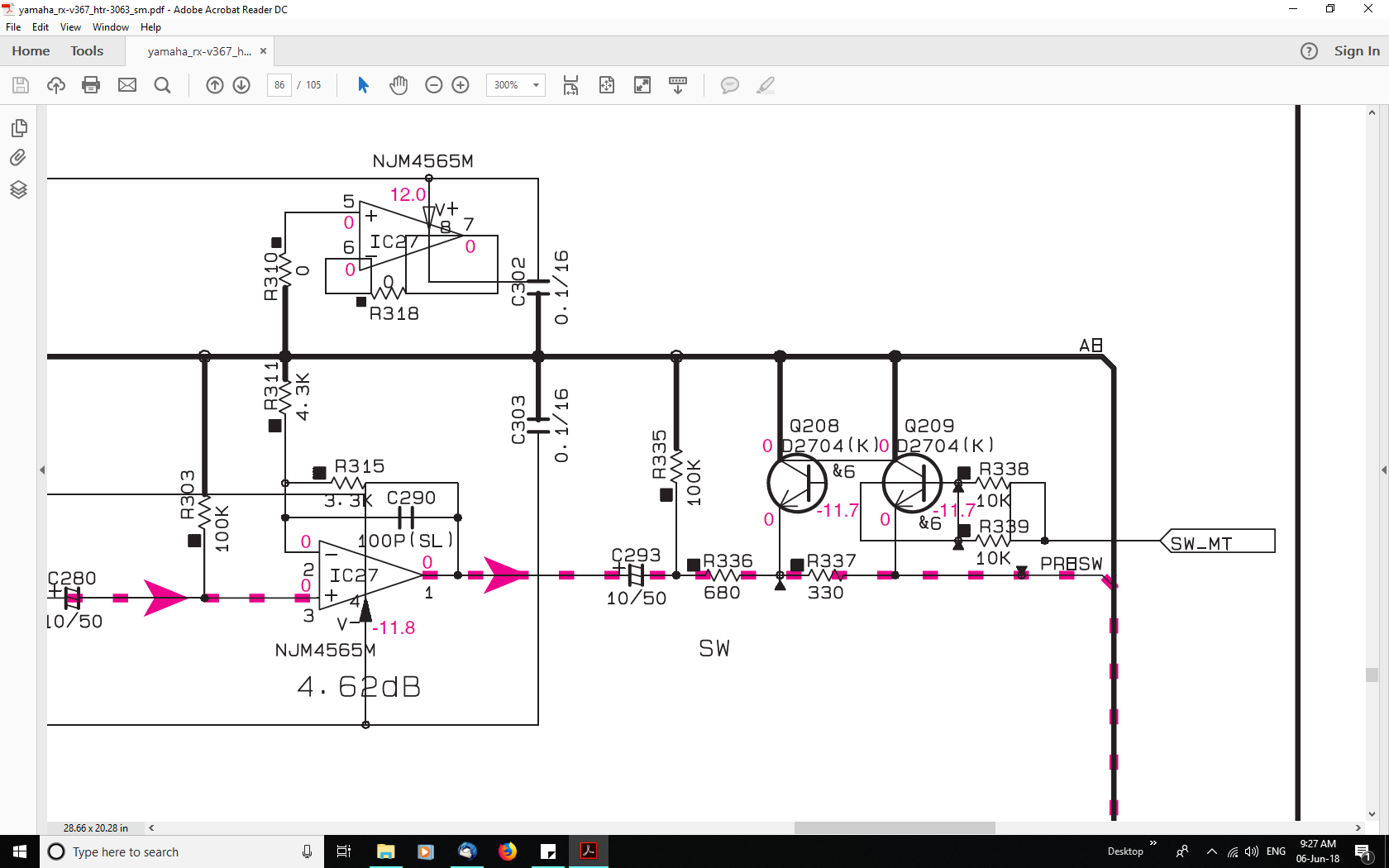
Task: Open File Explorer from taskbar
Action: click(x=385, y=851)
